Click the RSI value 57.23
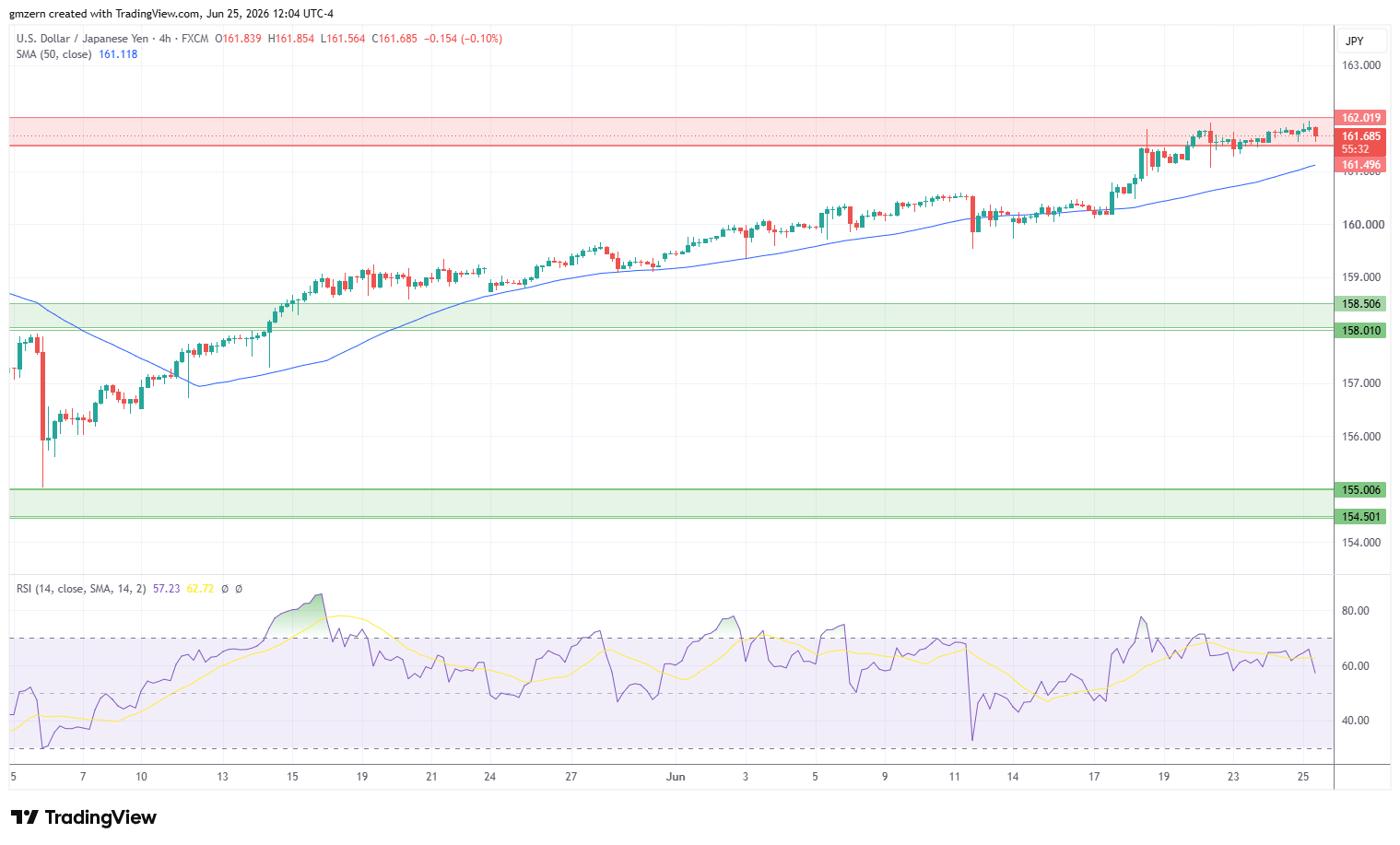The height and width of the screenshot is (845, 1400). click(167, 589)
